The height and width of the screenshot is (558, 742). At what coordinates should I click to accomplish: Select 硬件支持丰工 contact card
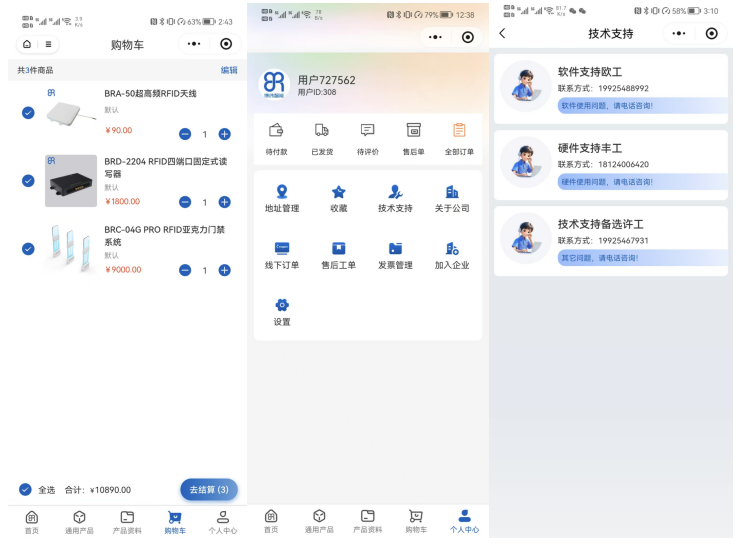(x=611, y=165)
